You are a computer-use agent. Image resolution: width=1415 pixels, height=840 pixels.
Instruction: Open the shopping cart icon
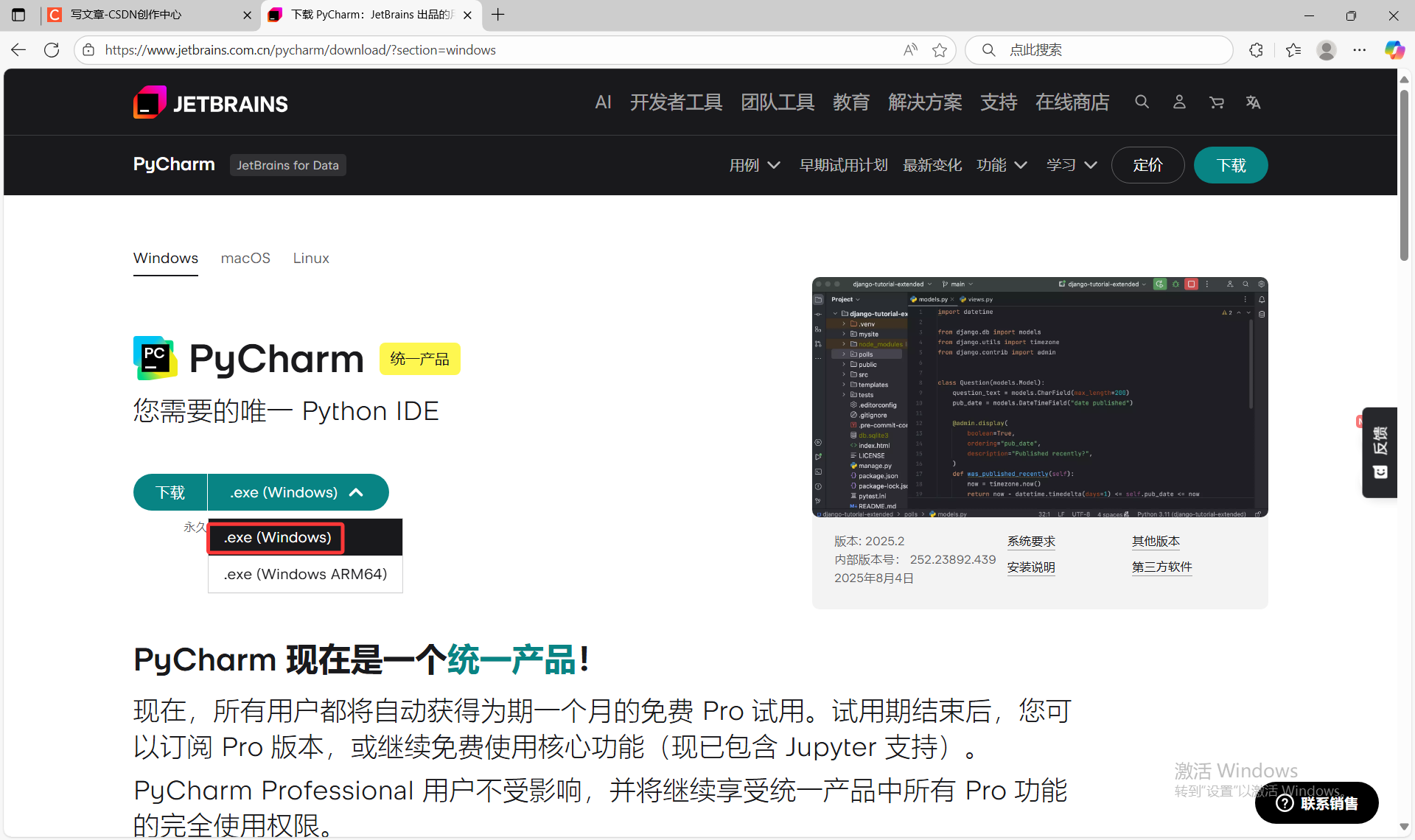tap(1217, 102)
